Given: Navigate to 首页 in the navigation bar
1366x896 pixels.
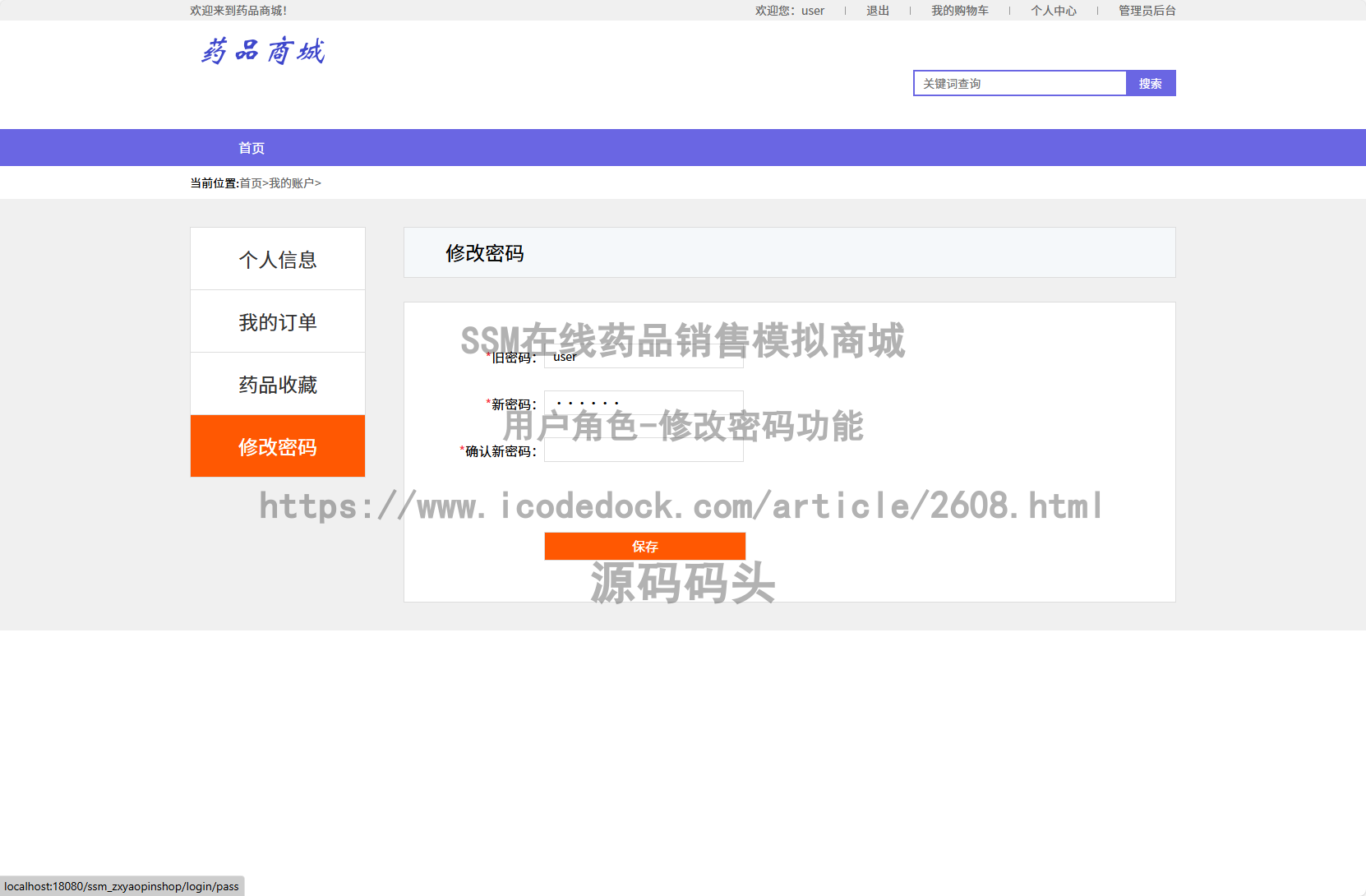Looking at the screenshot, I should pyautogui.click(x=252, y=147).
